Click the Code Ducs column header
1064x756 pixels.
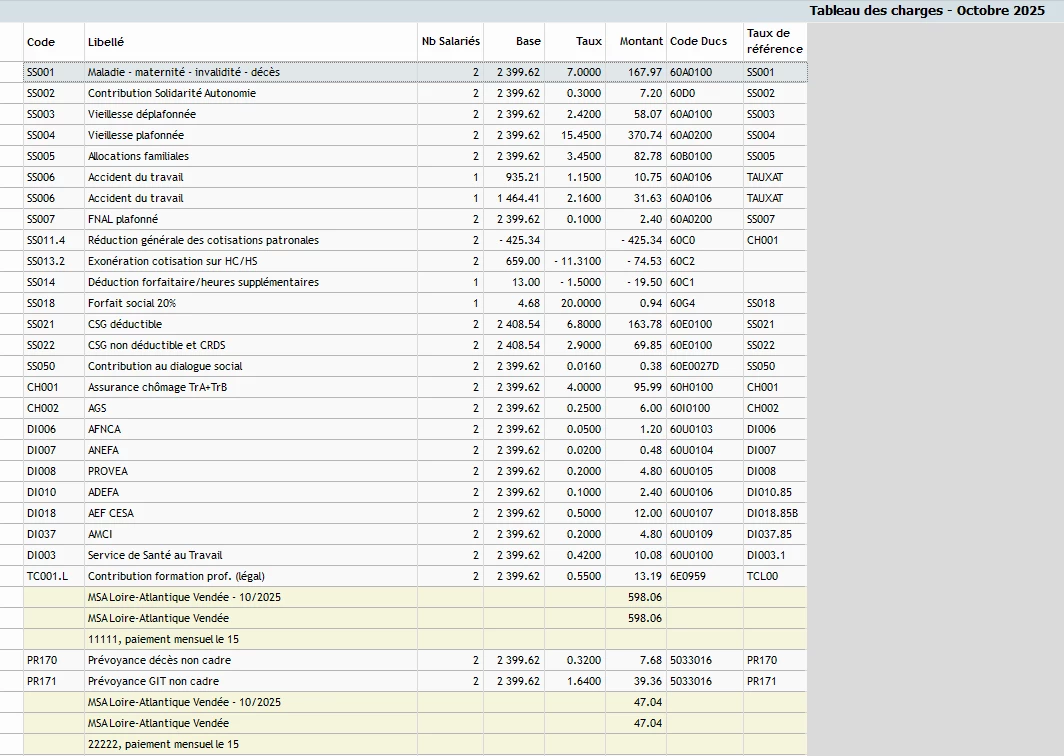[698, 42]
